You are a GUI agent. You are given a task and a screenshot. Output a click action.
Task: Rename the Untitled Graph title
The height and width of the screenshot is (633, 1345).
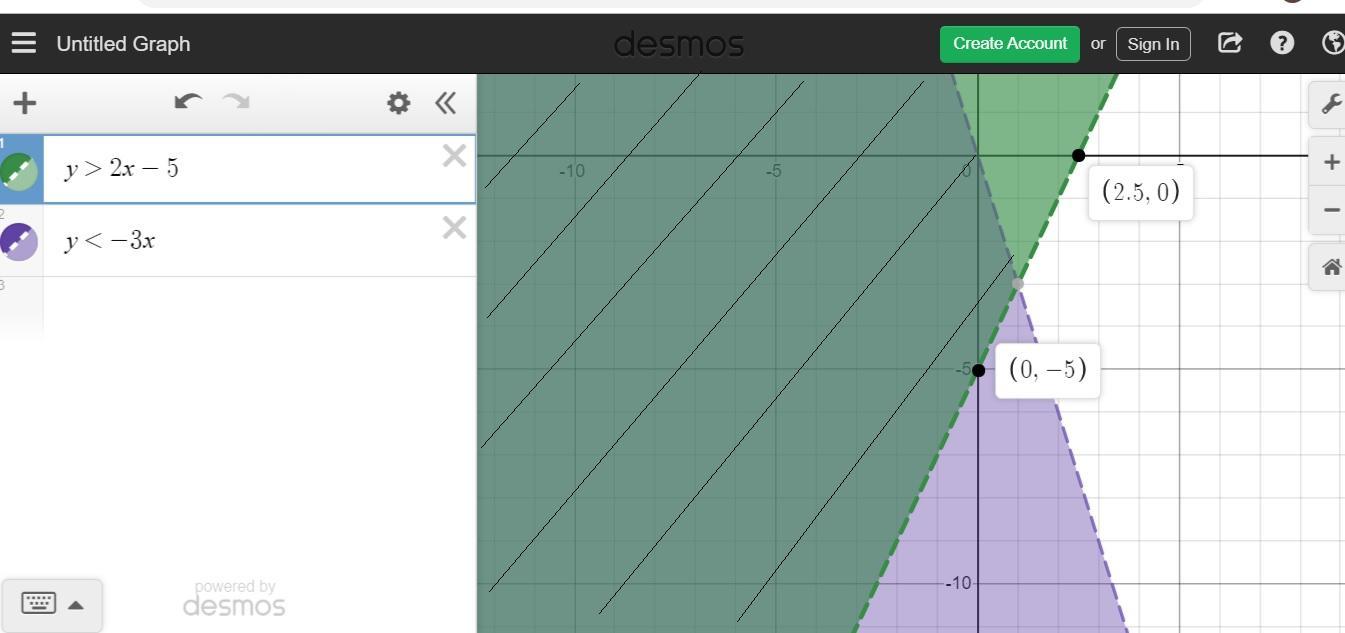[123, 44]
